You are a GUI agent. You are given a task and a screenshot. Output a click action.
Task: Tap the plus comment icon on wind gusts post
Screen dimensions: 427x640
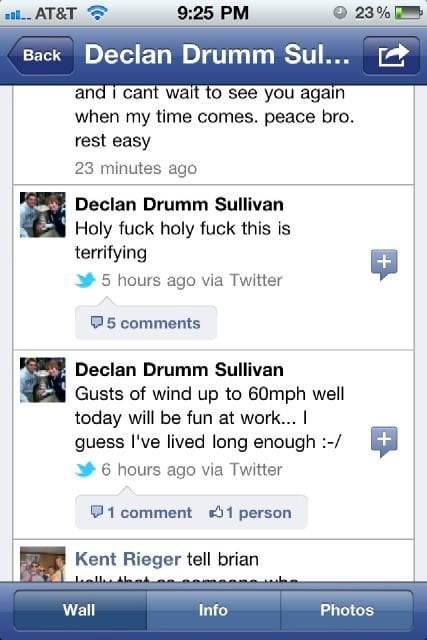[x=384, y=442]
